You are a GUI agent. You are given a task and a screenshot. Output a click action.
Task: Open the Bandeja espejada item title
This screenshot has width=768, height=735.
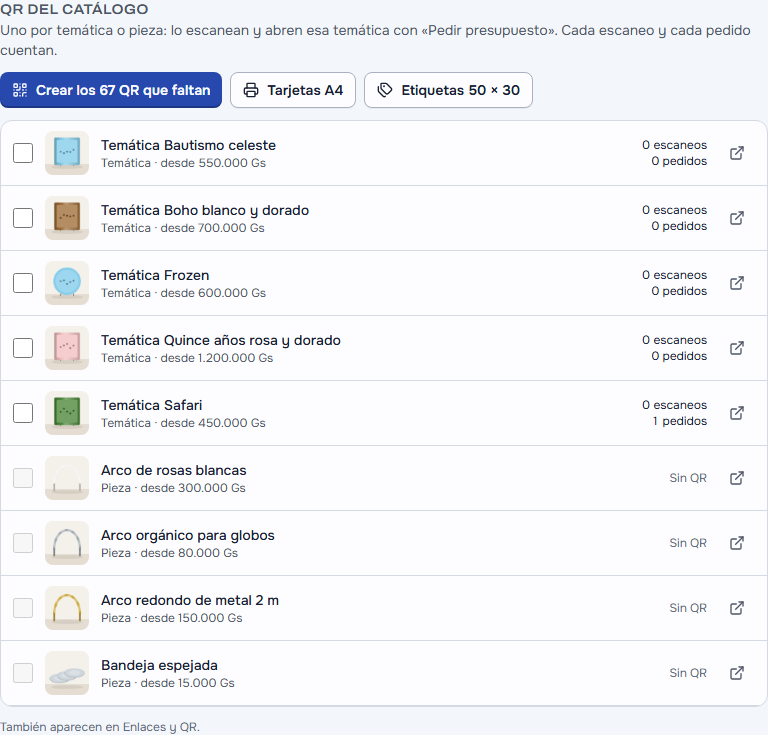(159, 665)
